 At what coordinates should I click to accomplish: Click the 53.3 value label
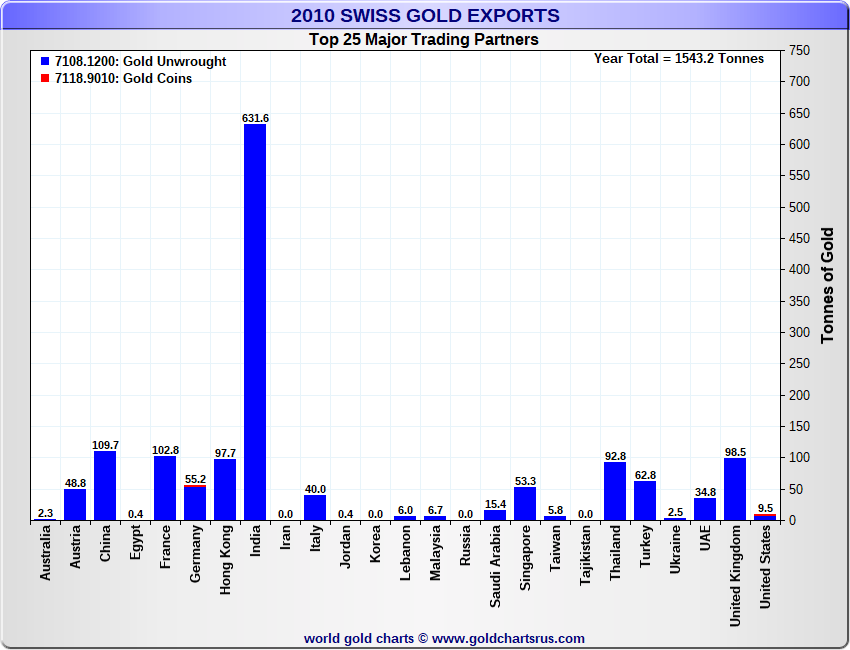point(525,481)
